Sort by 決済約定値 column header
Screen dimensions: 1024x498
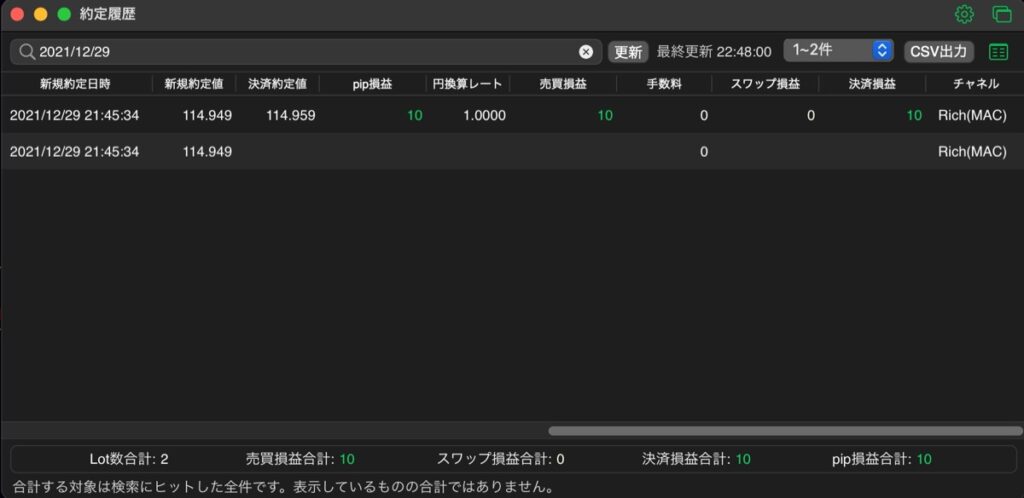278,84
